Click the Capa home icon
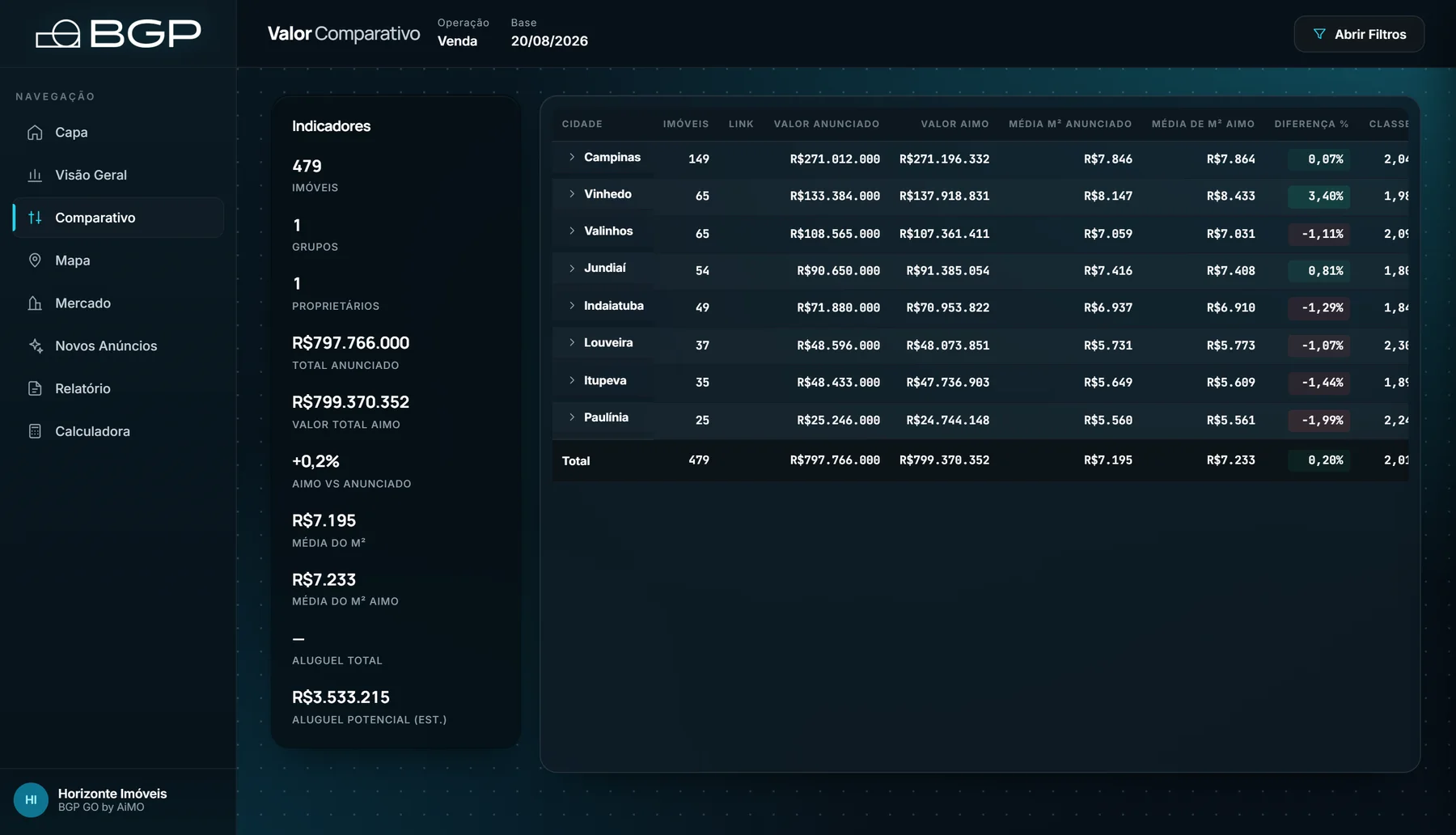 click(35, 133)
